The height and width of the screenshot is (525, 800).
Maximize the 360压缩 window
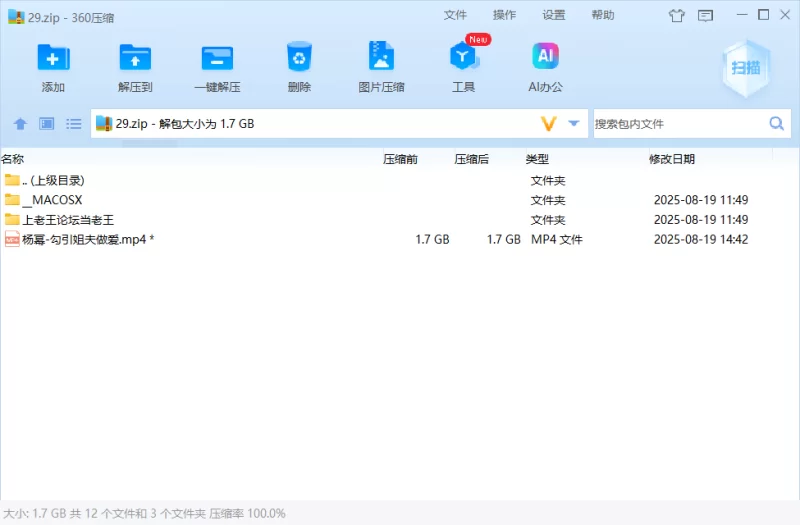pyautogui.click(x=763, y=15)
